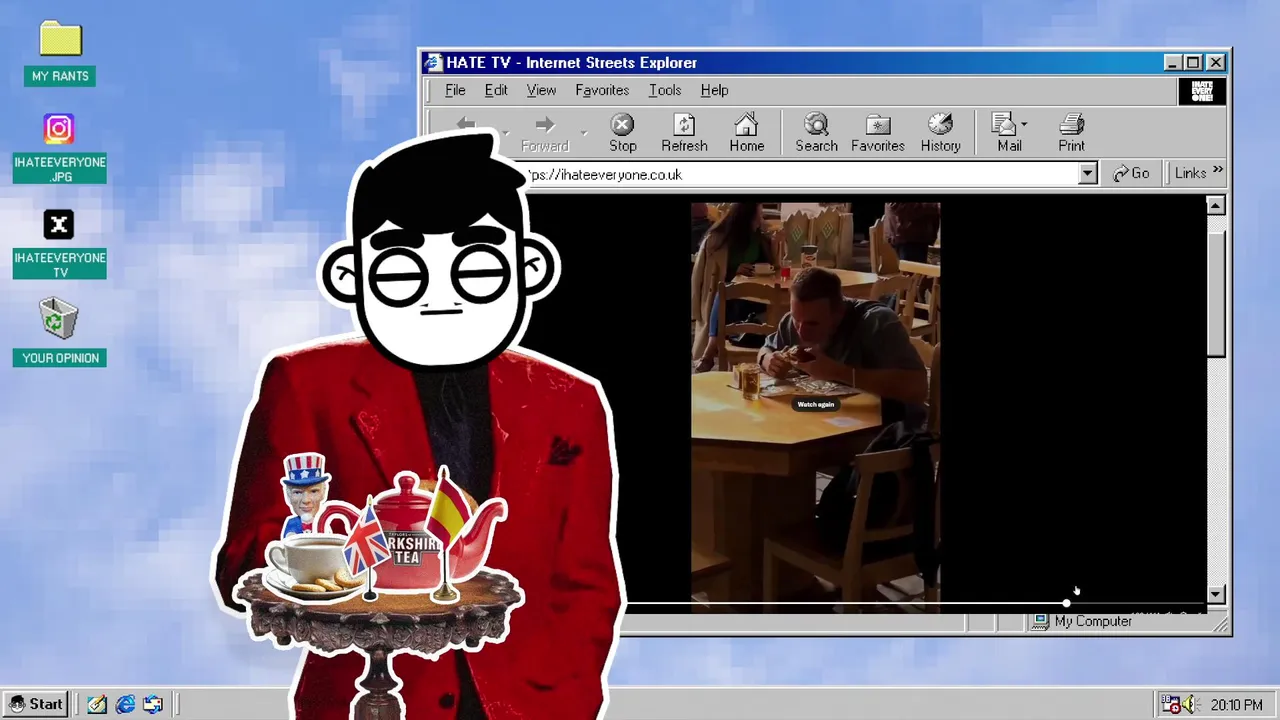Open the IHATEEVERYONE.JPG Instagram icon

coord(59,129)
